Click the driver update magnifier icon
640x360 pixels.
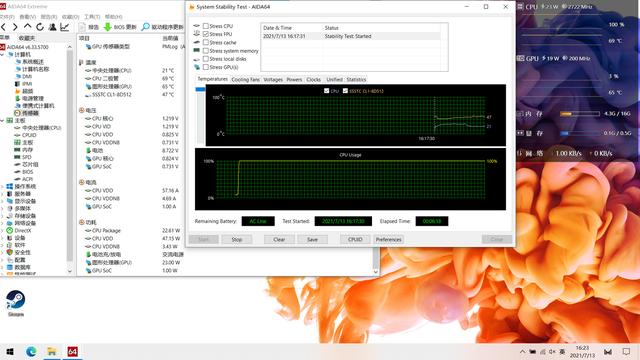tap(145, 27)
